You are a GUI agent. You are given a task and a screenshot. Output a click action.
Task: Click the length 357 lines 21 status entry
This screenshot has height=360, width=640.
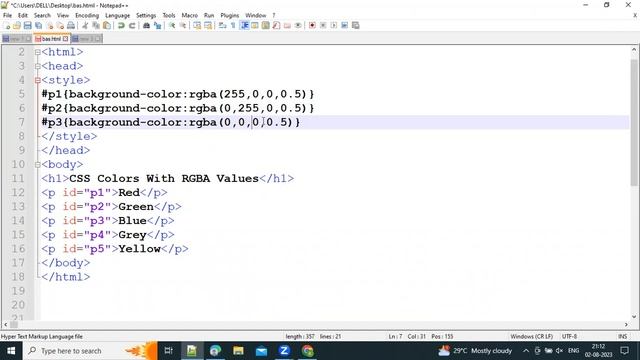313,336
